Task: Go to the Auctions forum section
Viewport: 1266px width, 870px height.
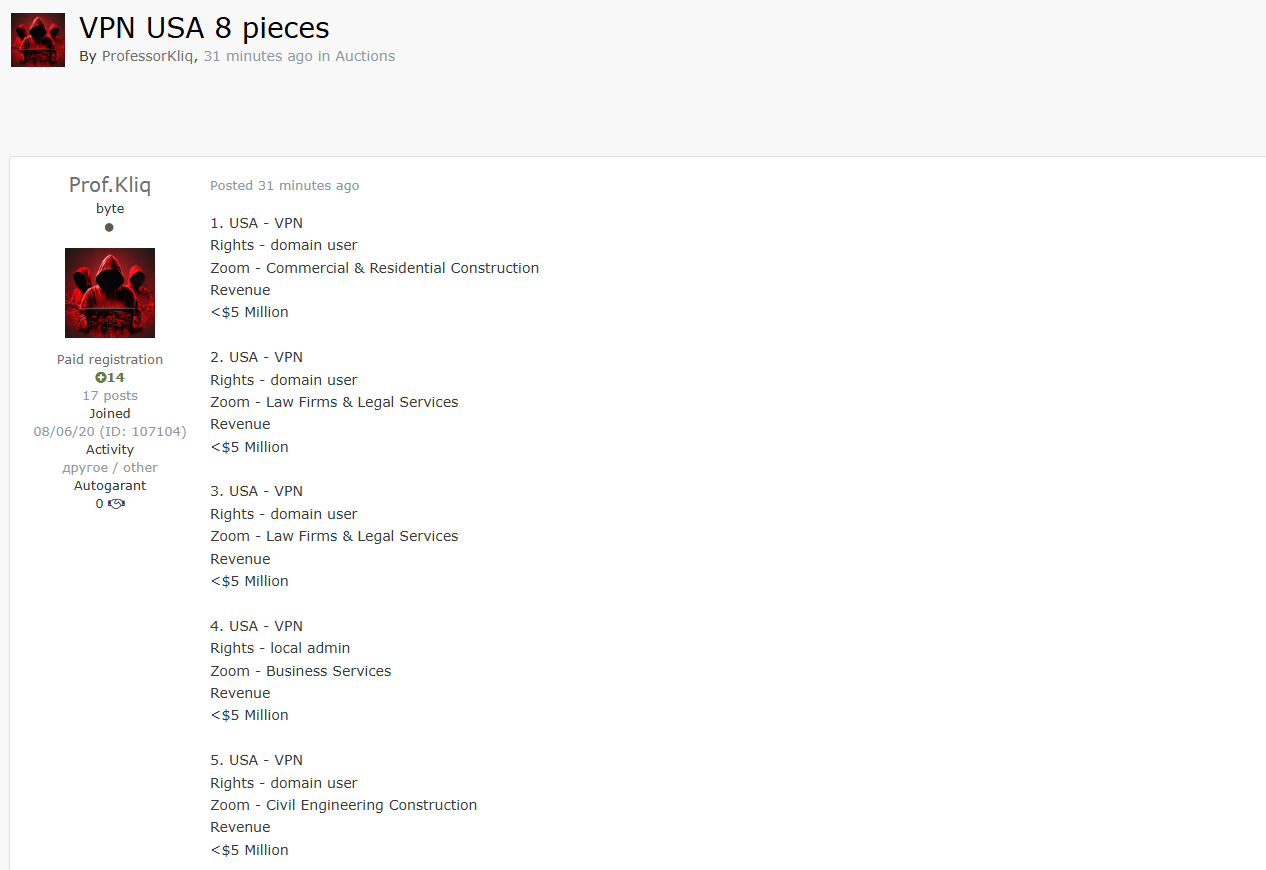Action: [365, 56]
